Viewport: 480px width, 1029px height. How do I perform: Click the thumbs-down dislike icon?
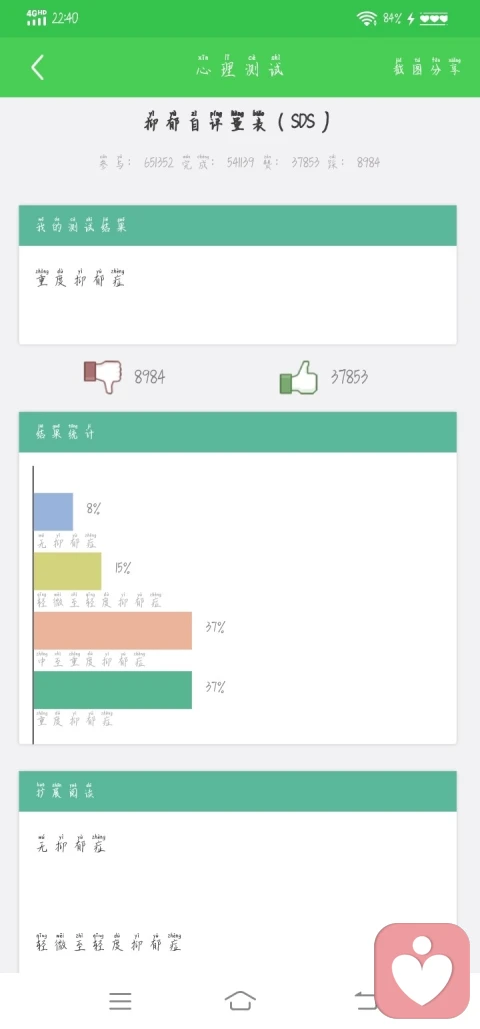tap(103, 376)
